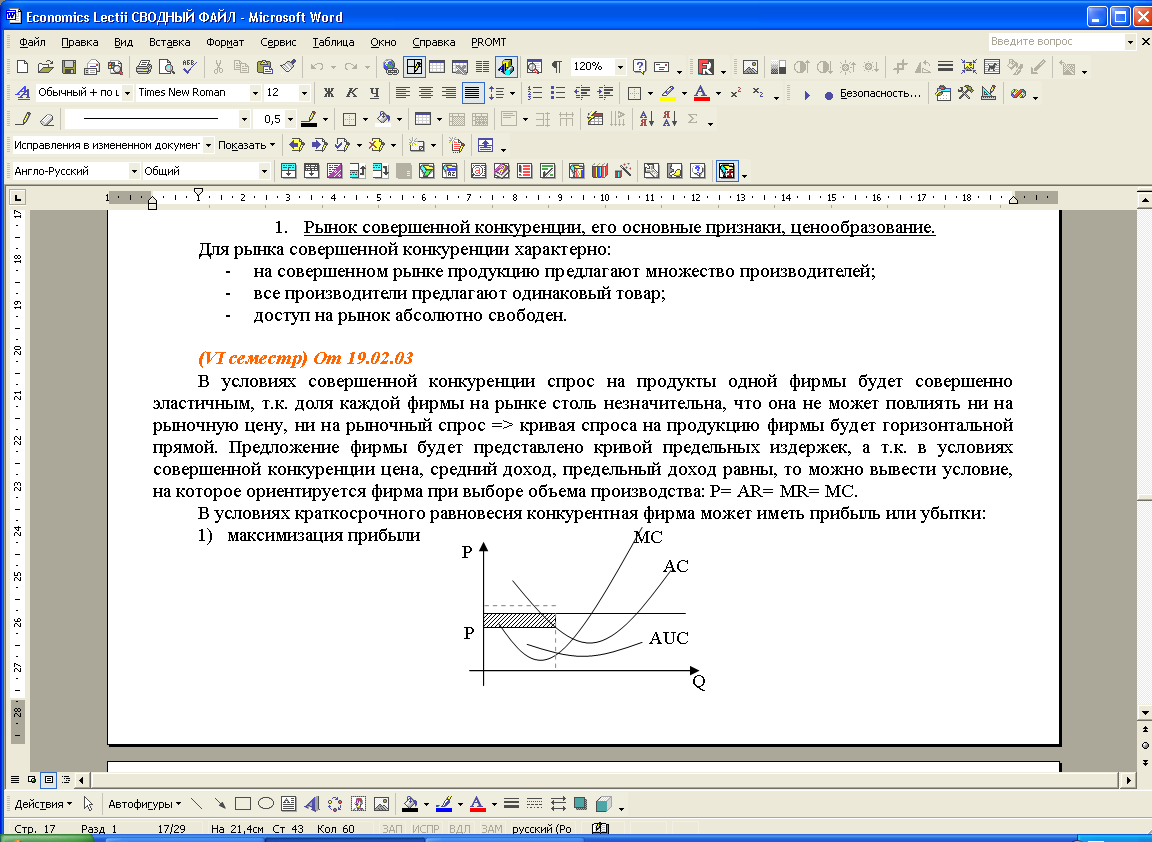Click Безопасность button
The height and width of the screenshot is (842, 1152).
point(880,93)
